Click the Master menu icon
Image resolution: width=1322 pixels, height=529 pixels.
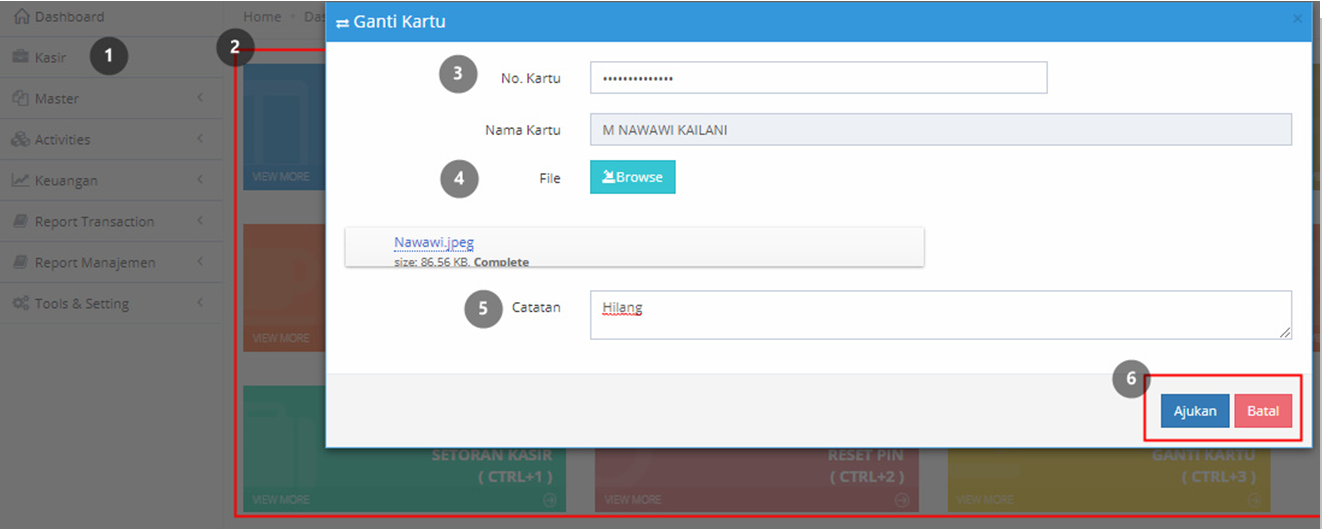pos(20,98)
